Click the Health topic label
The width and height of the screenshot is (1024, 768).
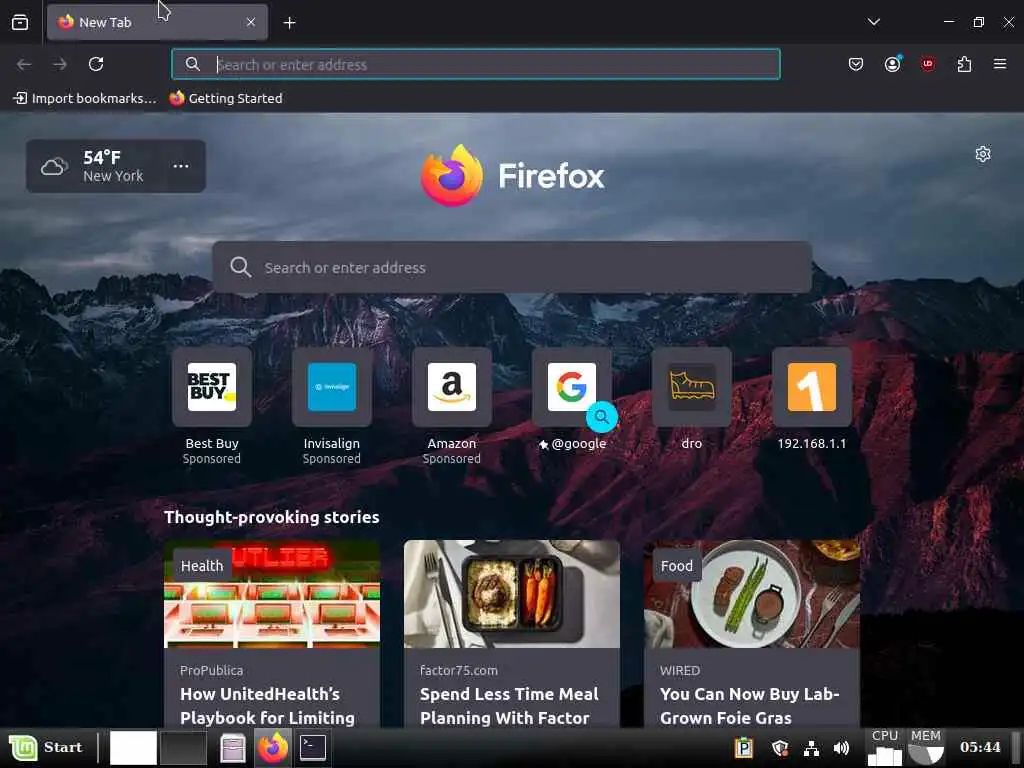[x=202, y=566]
